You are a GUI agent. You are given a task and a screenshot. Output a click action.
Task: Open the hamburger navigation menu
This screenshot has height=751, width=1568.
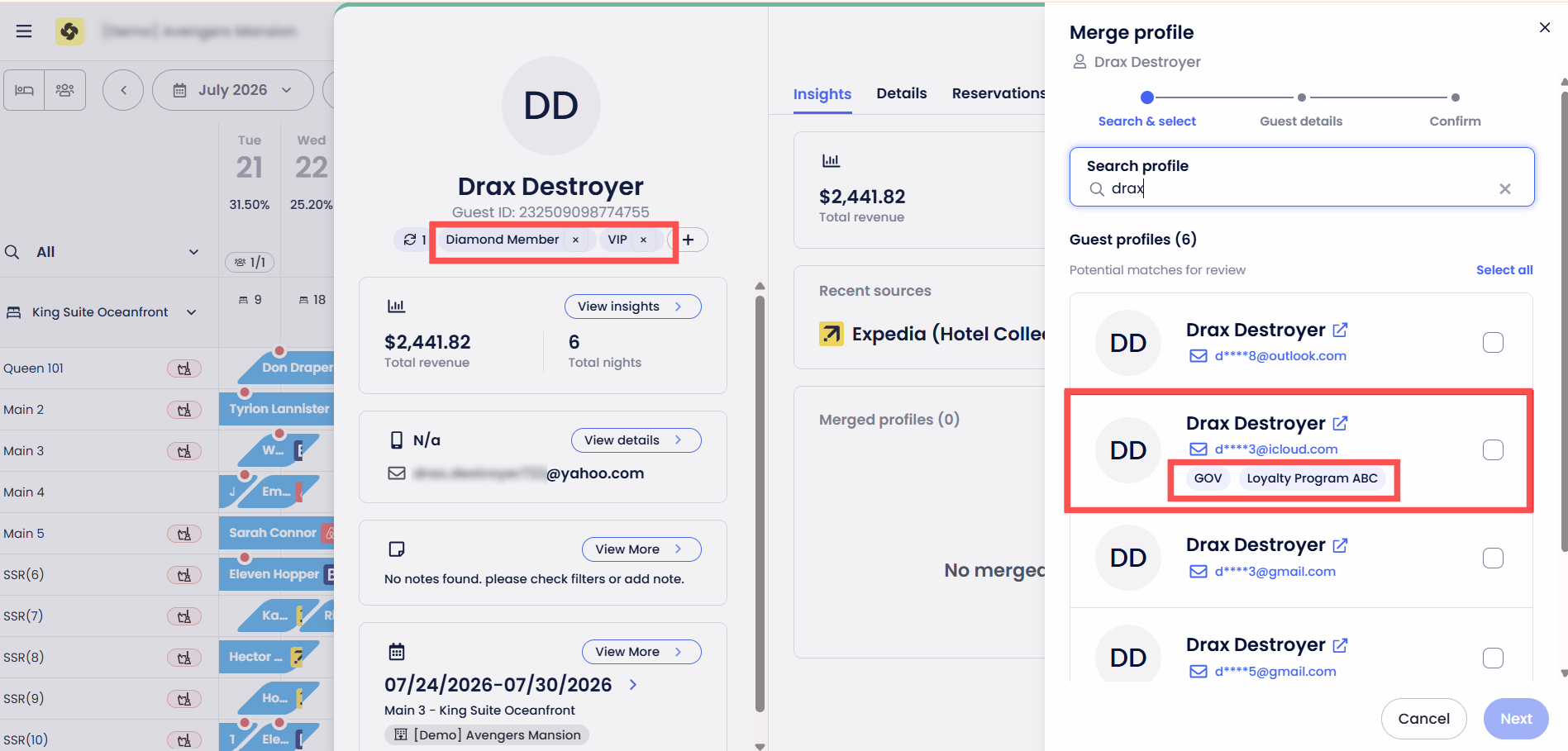pos(24,31)
